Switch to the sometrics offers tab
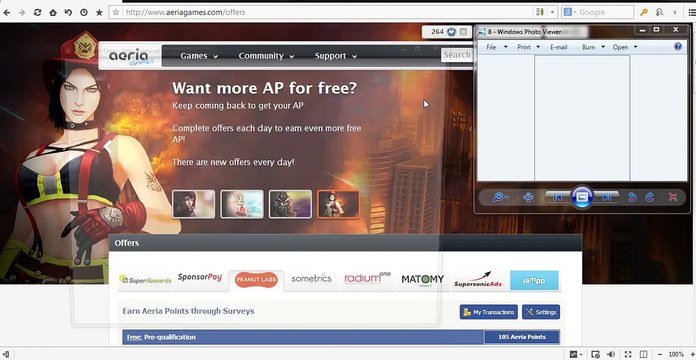696x360 pixels. pyautogui.click(x=311, y=279)
